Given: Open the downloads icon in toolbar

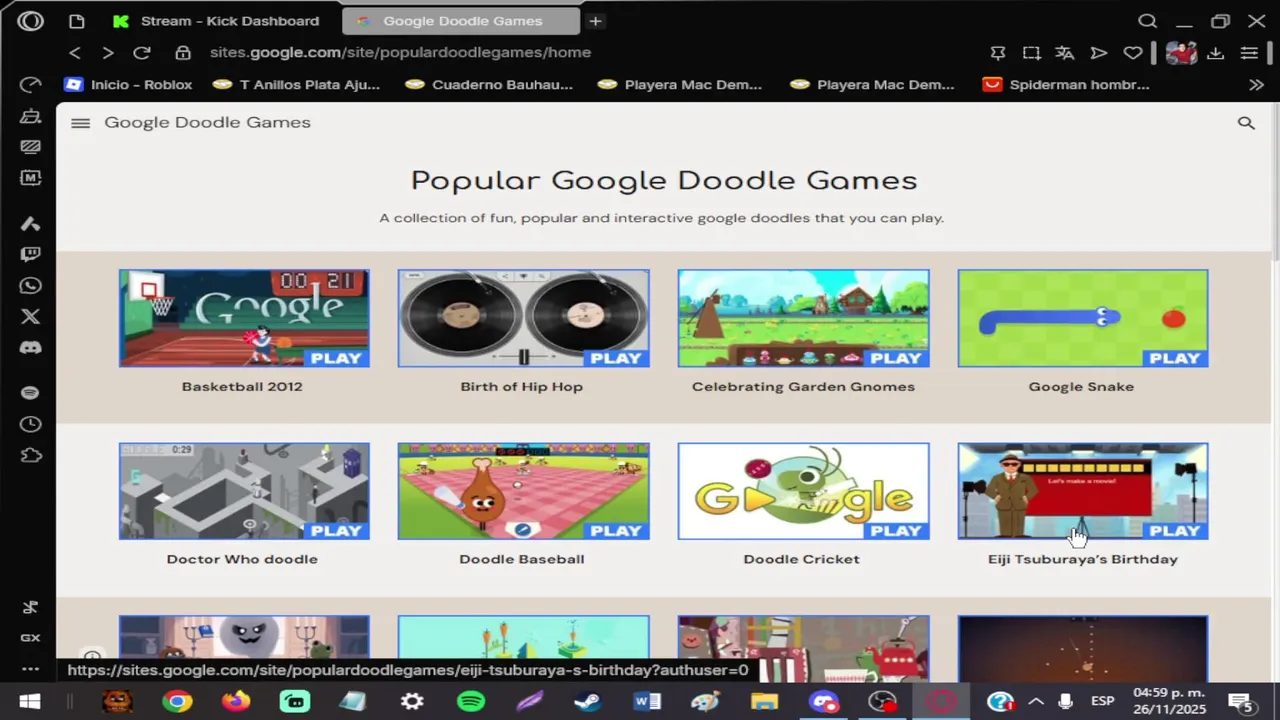Looking at the screenshot, I should click(1215, 53).
